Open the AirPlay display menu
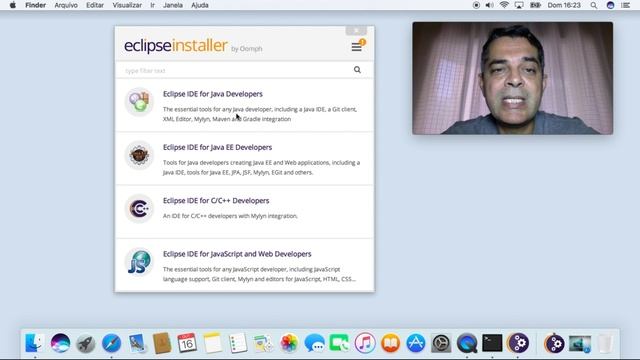Image resolution: width=640 pixels, height=360 pixels. tap(519, 5)
